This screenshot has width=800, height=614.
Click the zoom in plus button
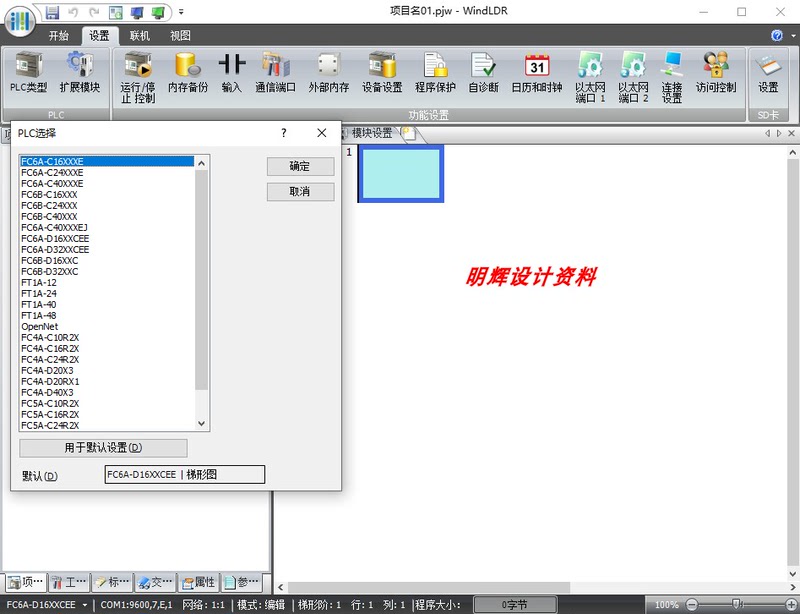[x=792, y=604]
